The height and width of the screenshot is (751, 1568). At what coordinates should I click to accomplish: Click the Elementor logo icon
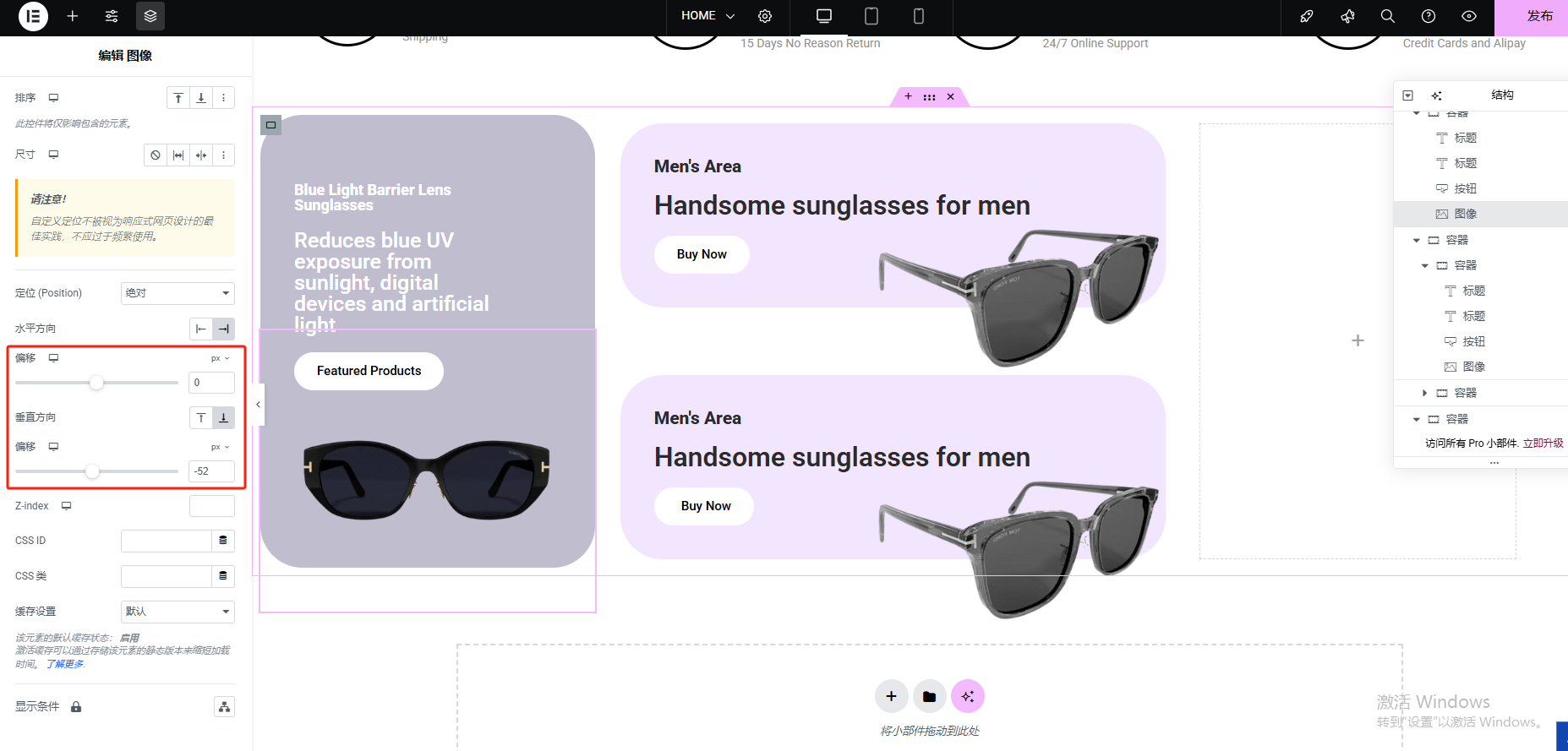pyautogui.click(x=33, y=16)
